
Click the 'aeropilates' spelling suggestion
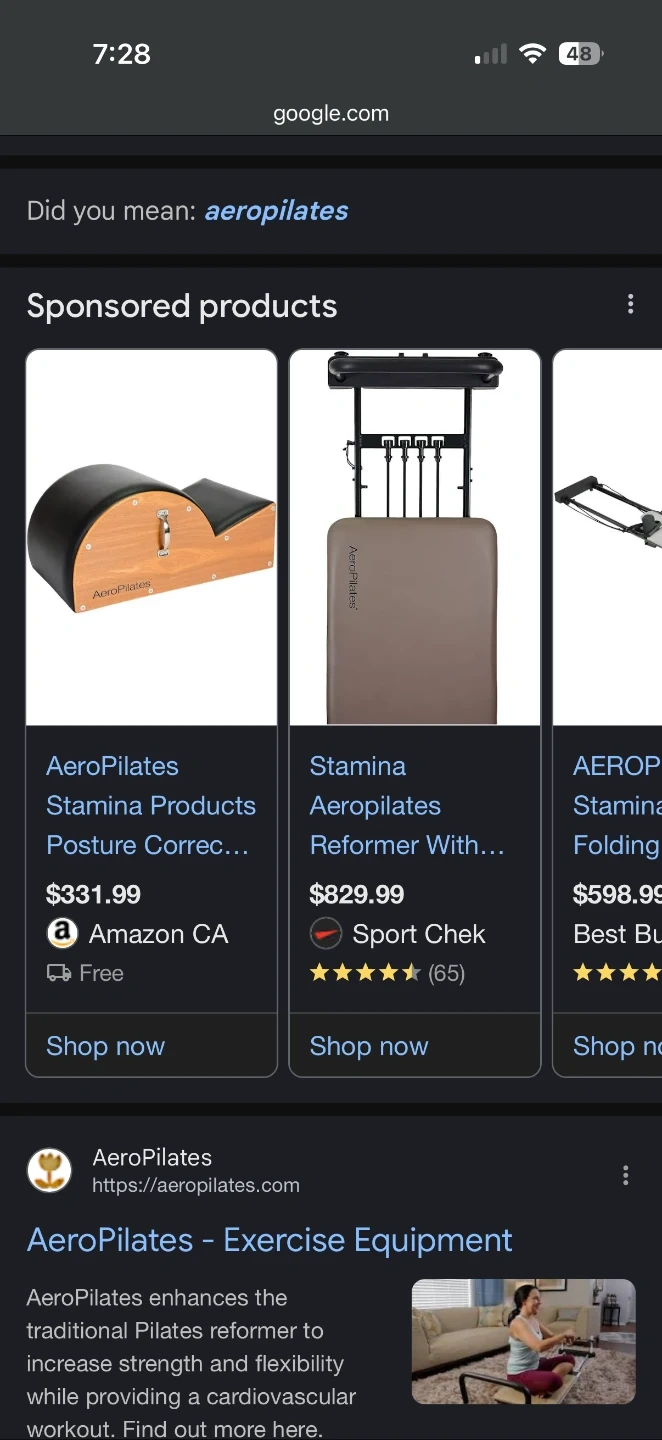tap(276, 211)
